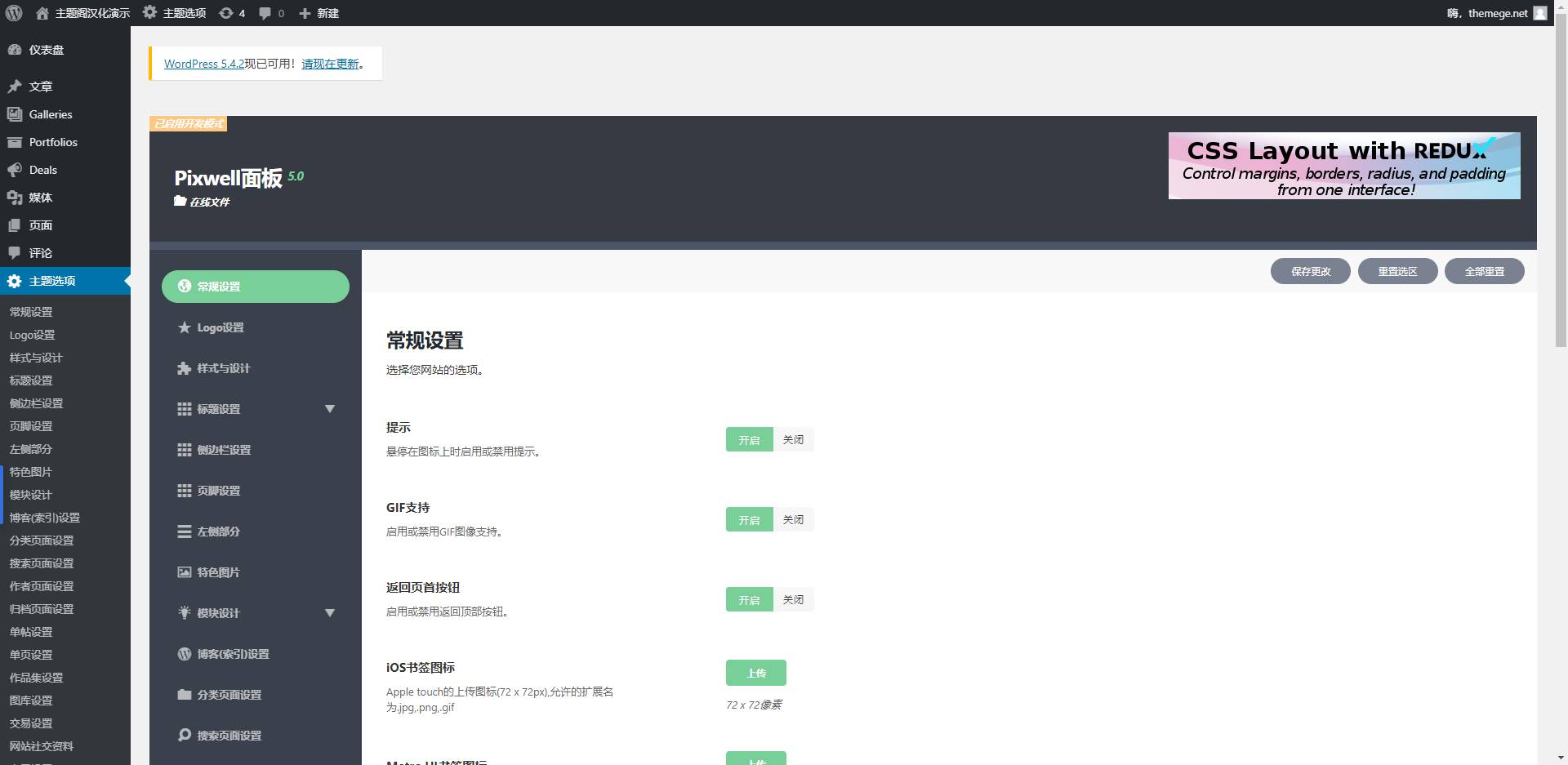This screenshot has height=765, width=1568.
Task: Turn 提示 off with 关闭
Action: [x=793, y=440]
